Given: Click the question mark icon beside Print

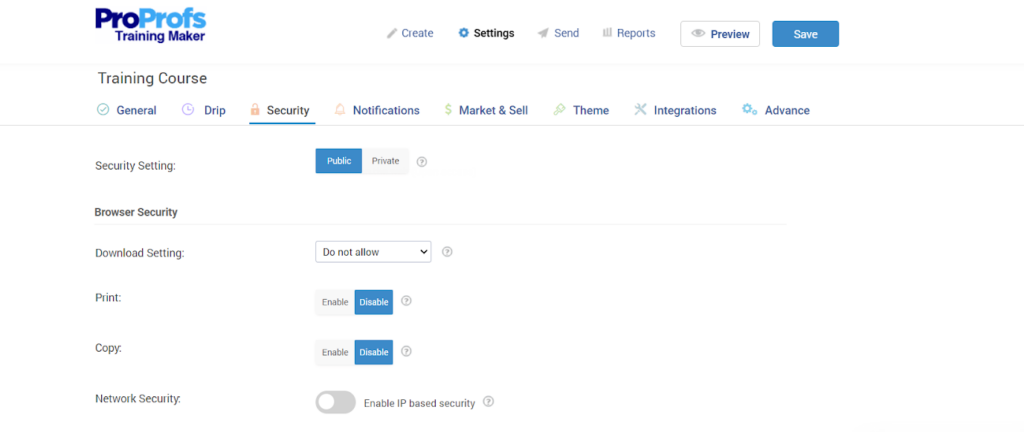Looking at the screenshot, I should [407, 301].
